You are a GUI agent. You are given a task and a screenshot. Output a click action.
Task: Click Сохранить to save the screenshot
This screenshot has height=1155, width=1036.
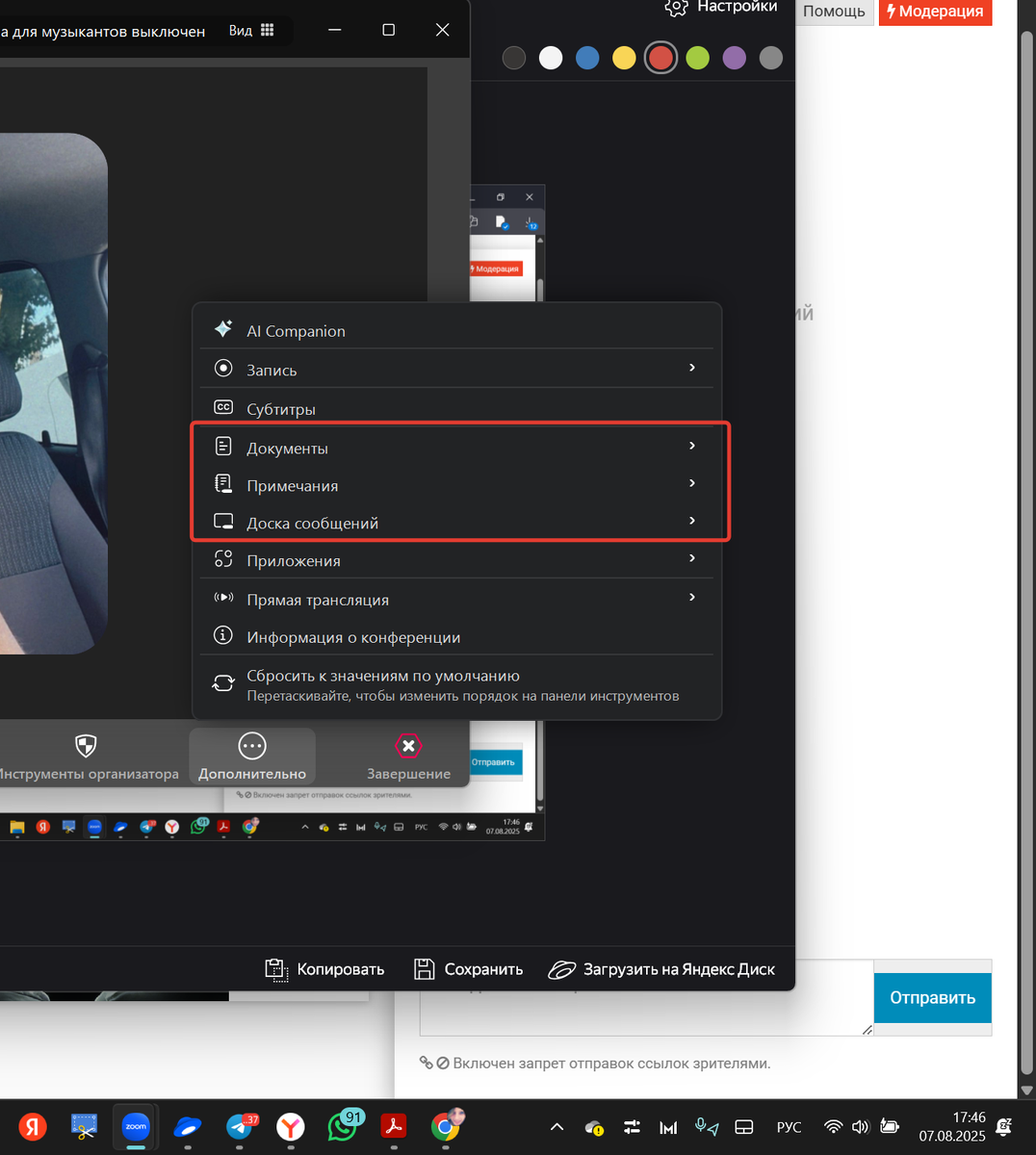click(x=468, y=969)
